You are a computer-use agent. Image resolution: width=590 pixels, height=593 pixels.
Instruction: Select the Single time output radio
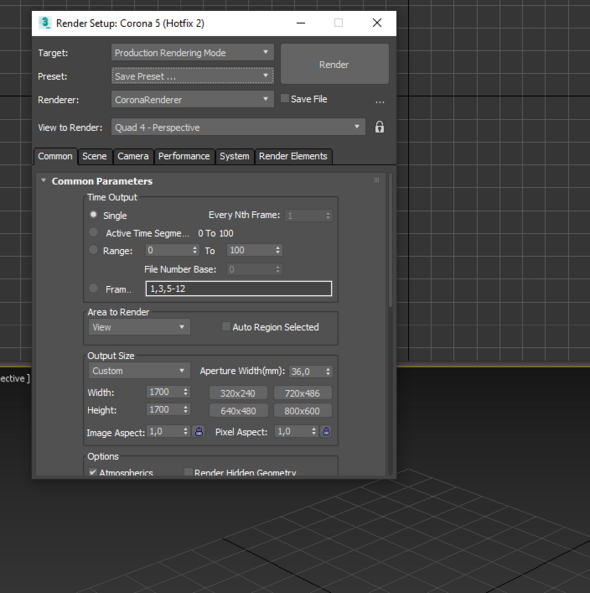pos(93,215)
